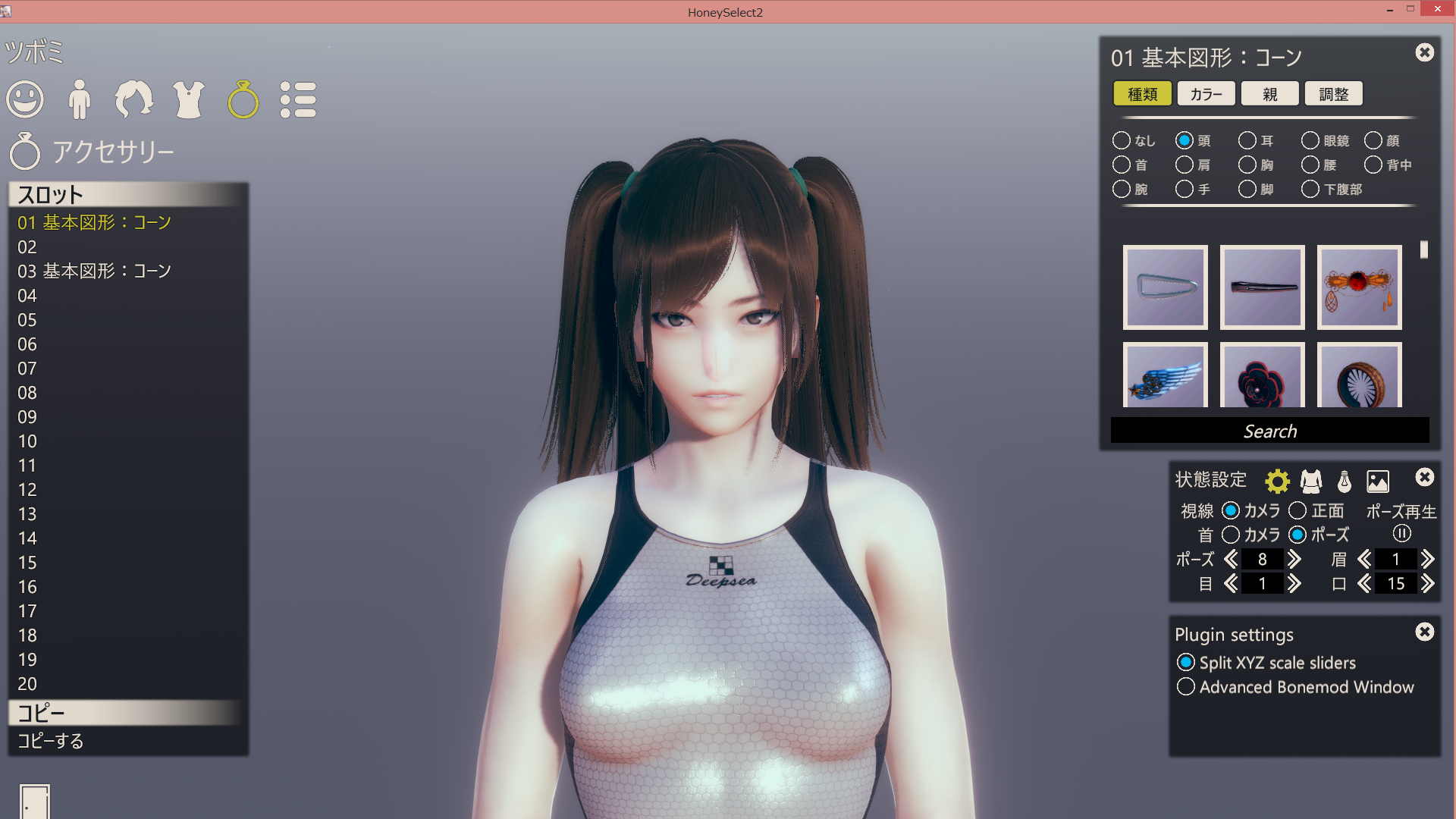
Task: Increase the ポーズ number
Action: [x=1294, y=559]
